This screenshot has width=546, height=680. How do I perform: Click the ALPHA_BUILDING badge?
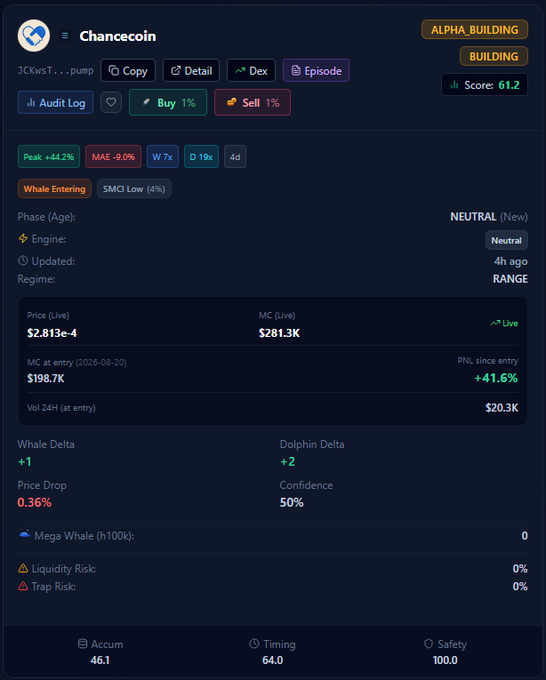pyautogui.click(x=474, y=29)
